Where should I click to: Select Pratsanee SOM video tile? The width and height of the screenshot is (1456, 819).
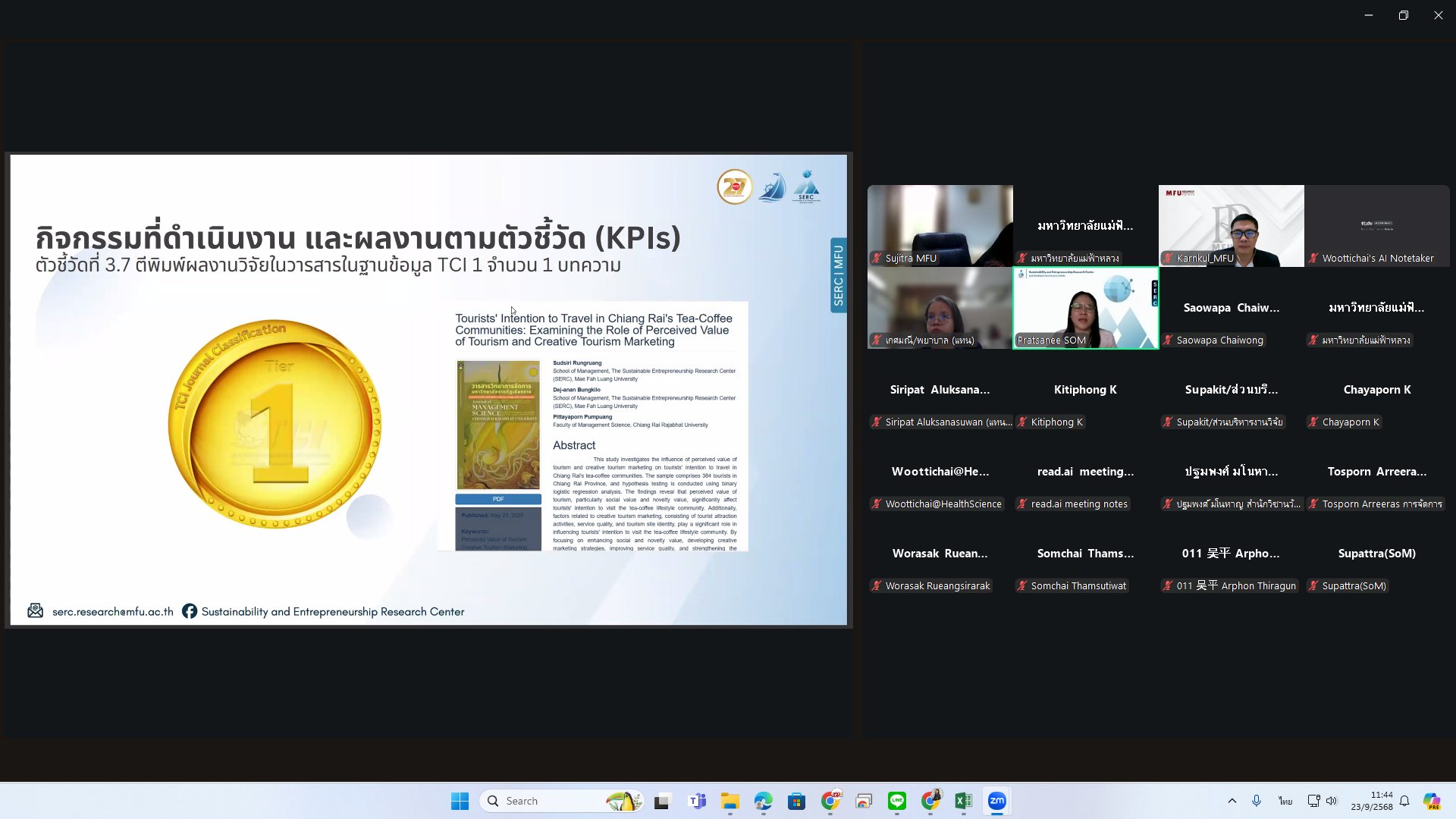point(1085,307)
